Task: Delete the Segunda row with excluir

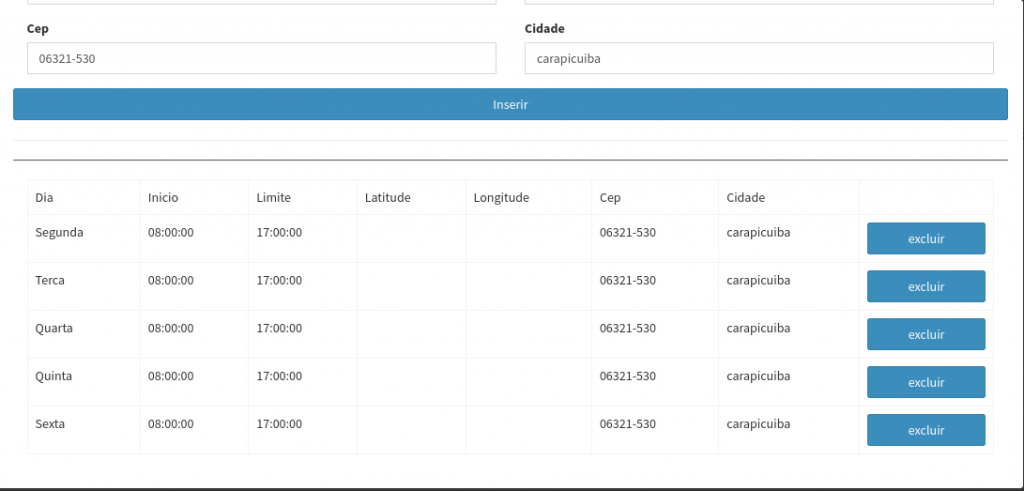Action: (925, 239)
